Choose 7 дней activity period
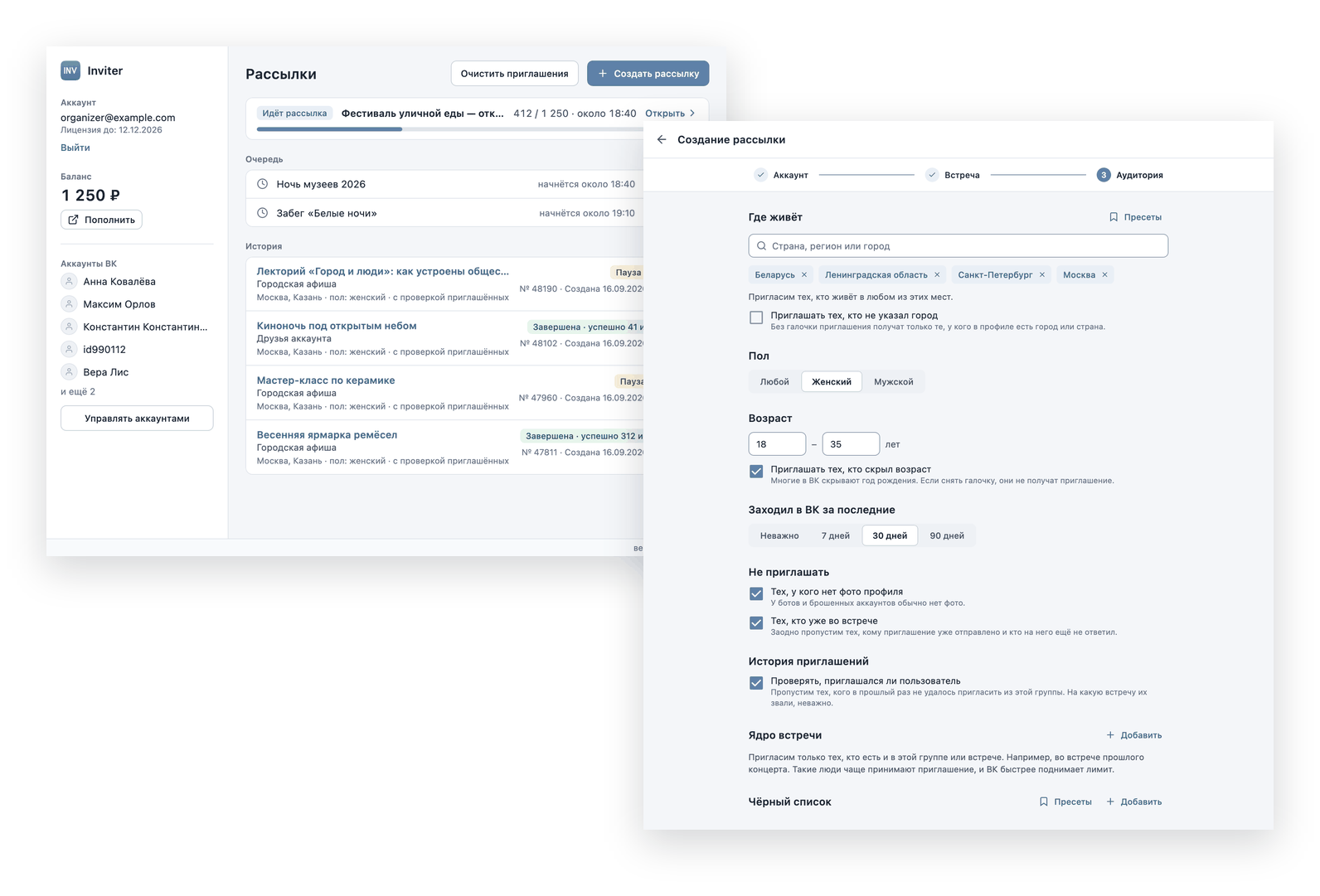1320x896 pixels. (835, 535)
